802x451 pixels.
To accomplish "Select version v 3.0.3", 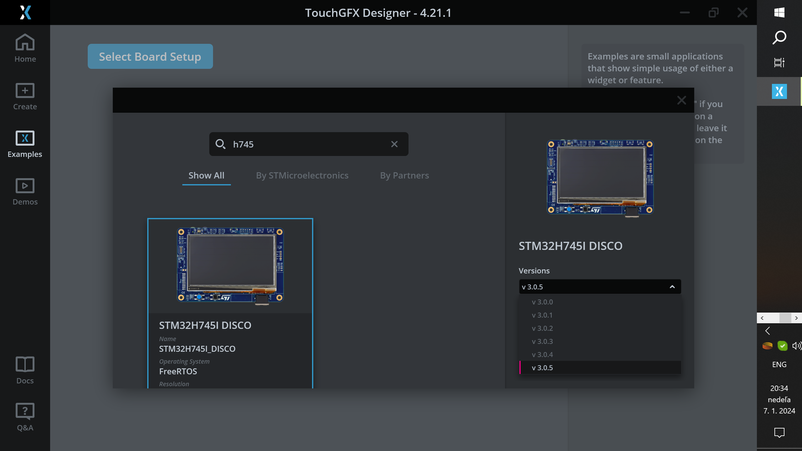I will pyautogui.click(x=599, y=342).
